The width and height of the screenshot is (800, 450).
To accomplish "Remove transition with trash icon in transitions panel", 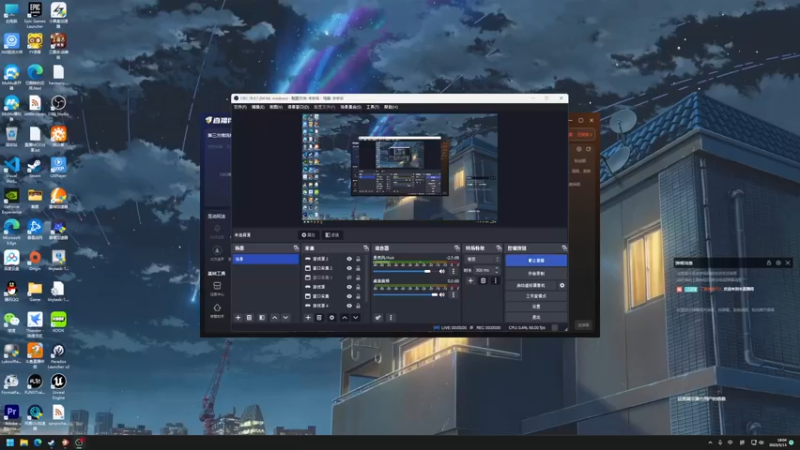I will coord(483,281).
